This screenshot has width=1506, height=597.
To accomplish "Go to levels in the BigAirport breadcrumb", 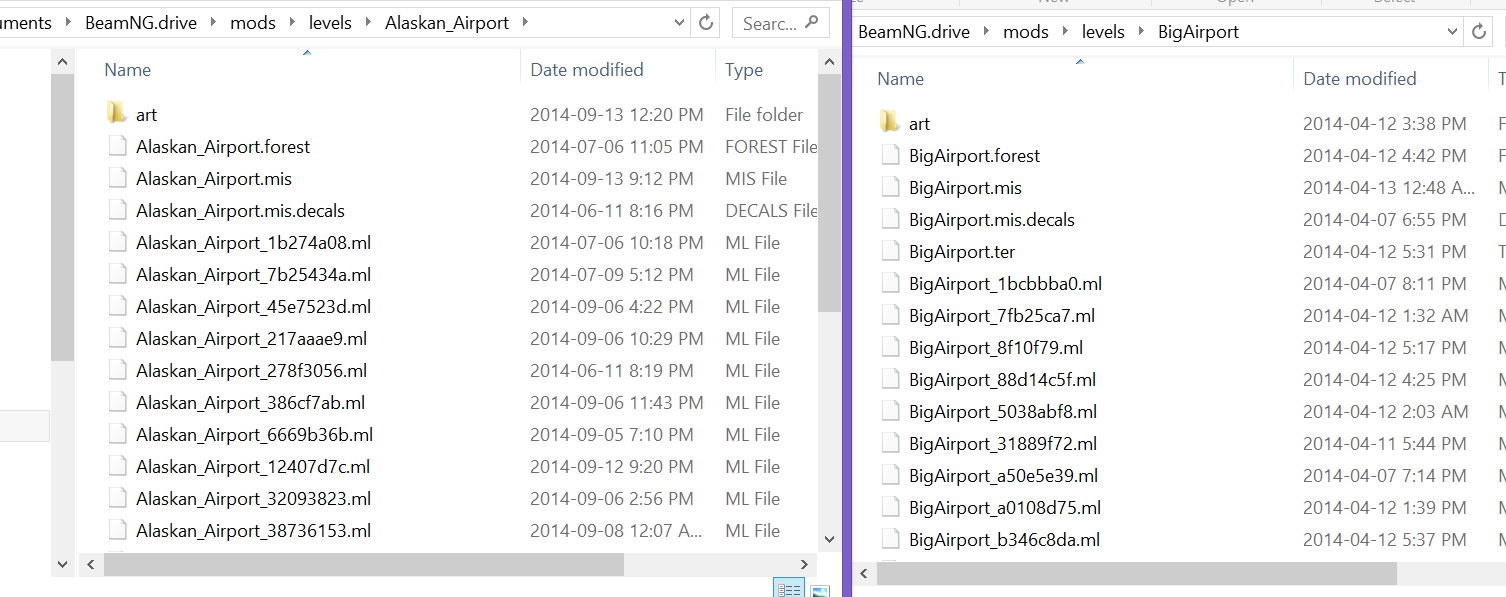I will pos(1103,32).
